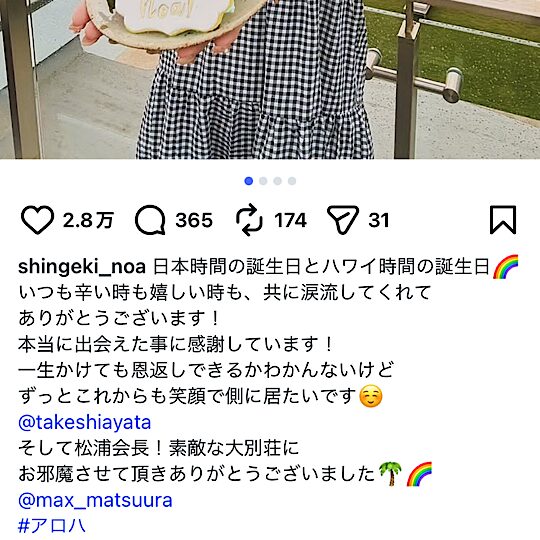Image resolution: width=540 pixels, height=540 pixels.
Task: Tap the 31 shares number
Action: 378,220
